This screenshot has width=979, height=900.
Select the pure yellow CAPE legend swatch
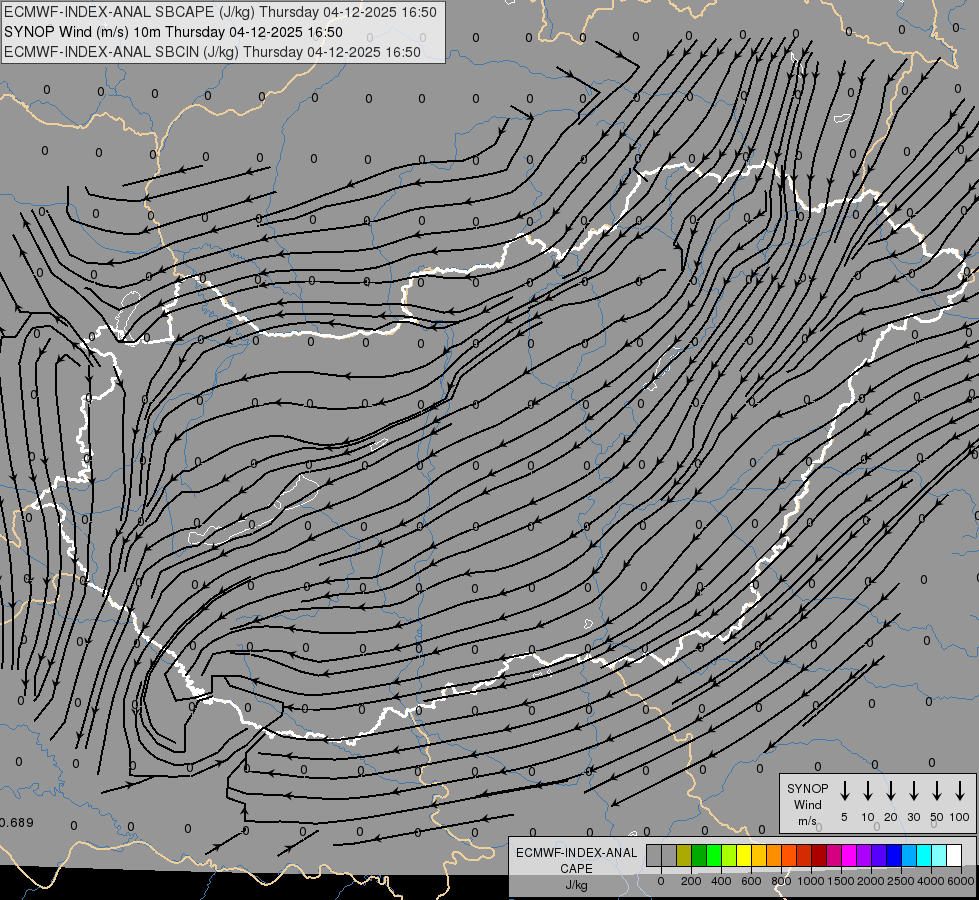(x=744, y=855)
